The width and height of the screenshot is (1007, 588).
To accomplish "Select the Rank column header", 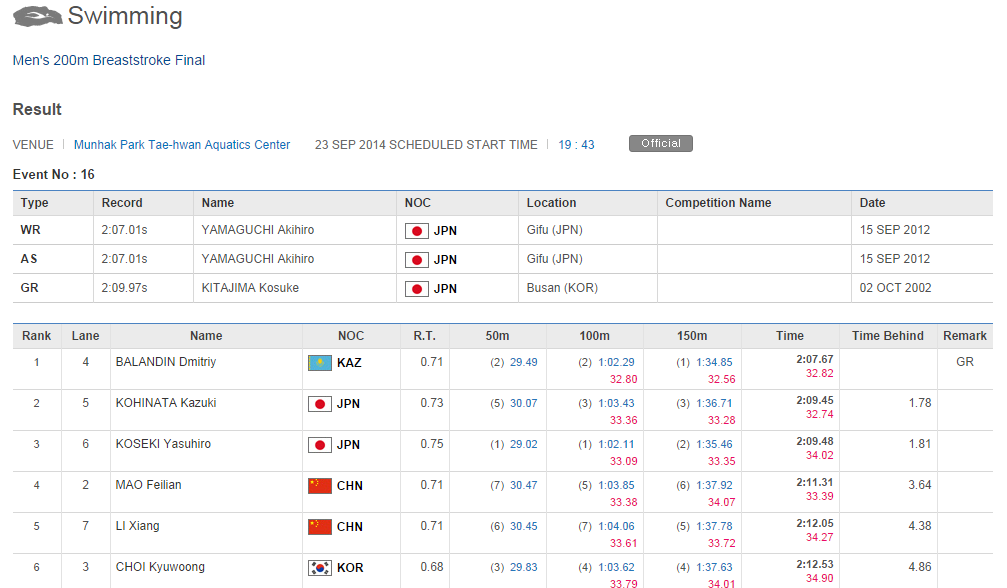I will [37, 336].
